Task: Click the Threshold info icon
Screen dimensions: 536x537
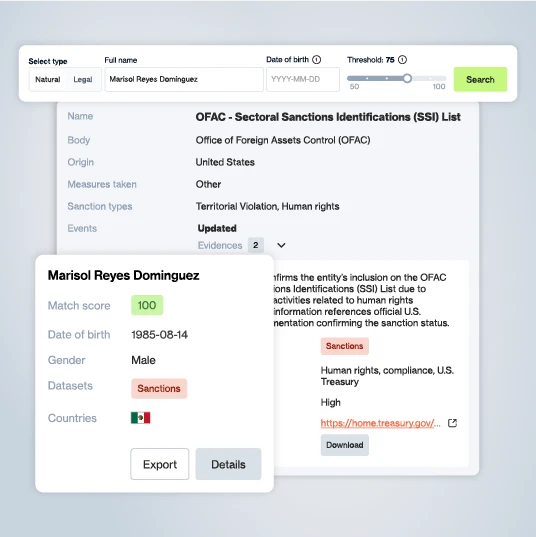Action: pyautogui.click(x=402, y=60)
